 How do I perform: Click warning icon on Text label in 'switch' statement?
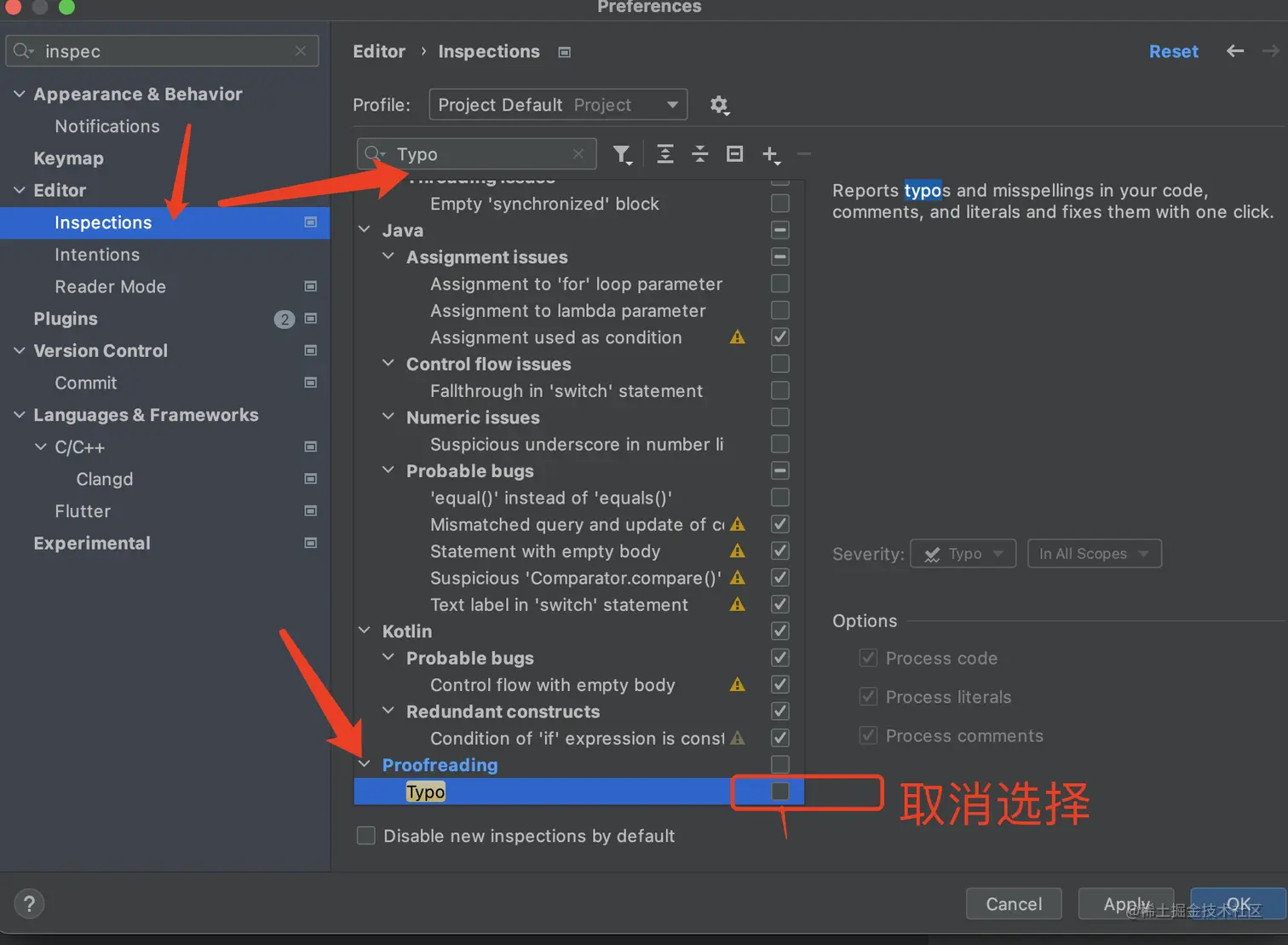738,605
